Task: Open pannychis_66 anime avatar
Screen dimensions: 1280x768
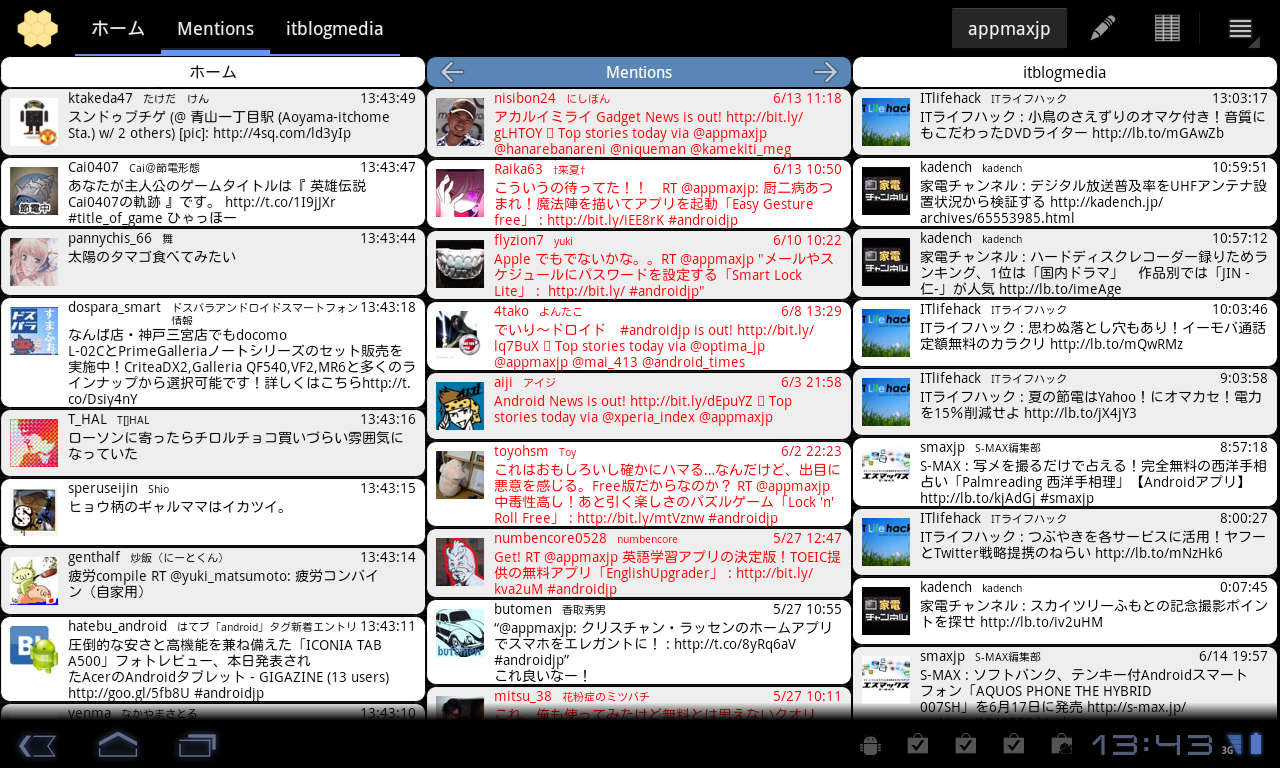Action: pos(34,262)
